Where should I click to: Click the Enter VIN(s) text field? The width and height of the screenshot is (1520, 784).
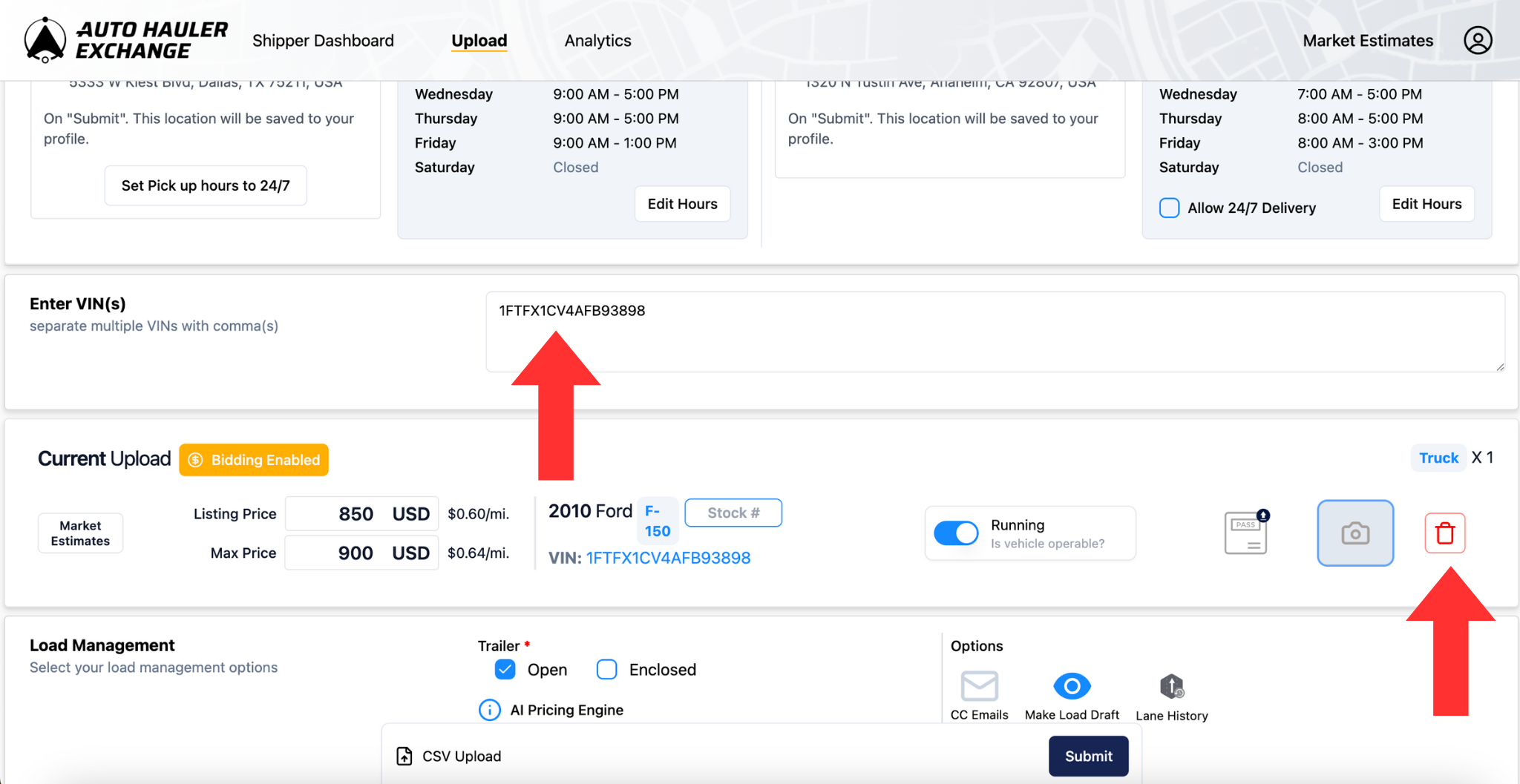[995, 331]
